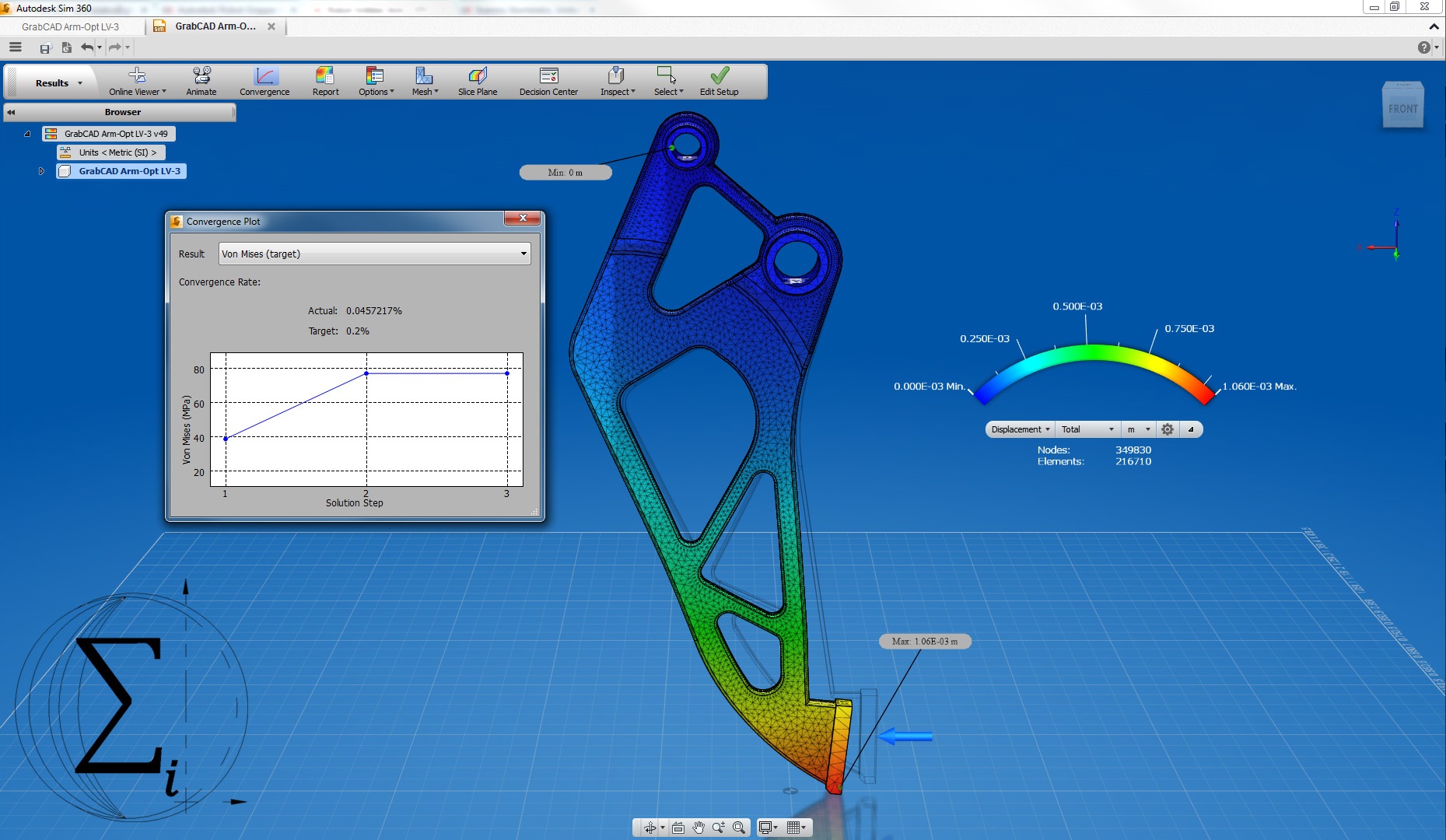This screenshot has height=840, width=1446.
Task: Open the Results workspace dropdown
Action: [x=59, y=83]
